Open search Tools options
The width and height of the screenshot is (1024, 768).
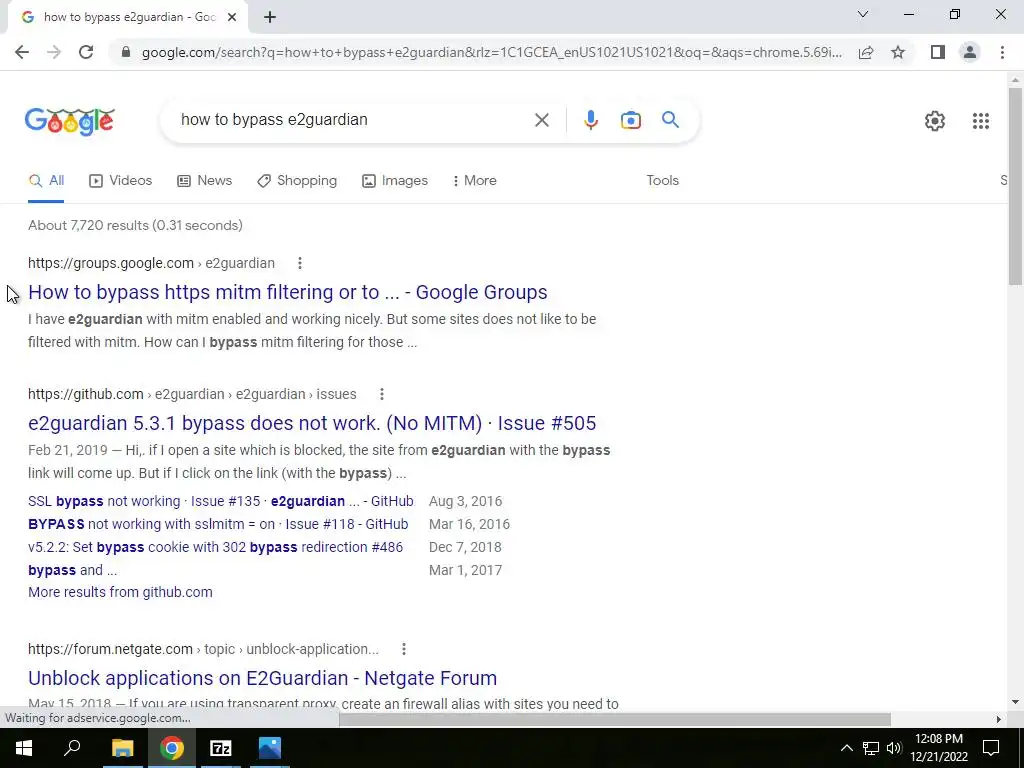(x=662, y=181)
